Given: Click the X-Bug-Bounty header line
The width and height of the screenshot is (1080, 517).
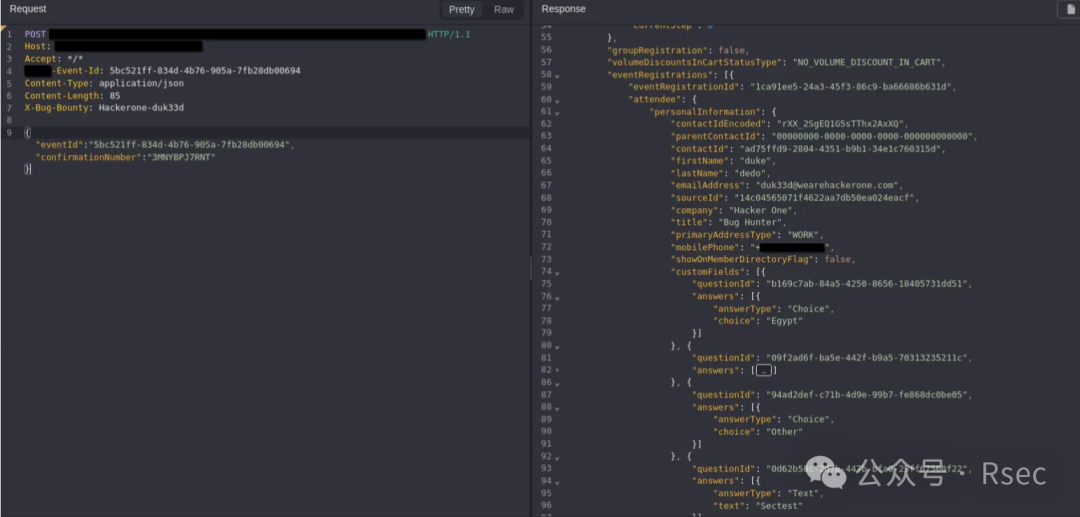Looking at the screenshot, I should point(104,108).
